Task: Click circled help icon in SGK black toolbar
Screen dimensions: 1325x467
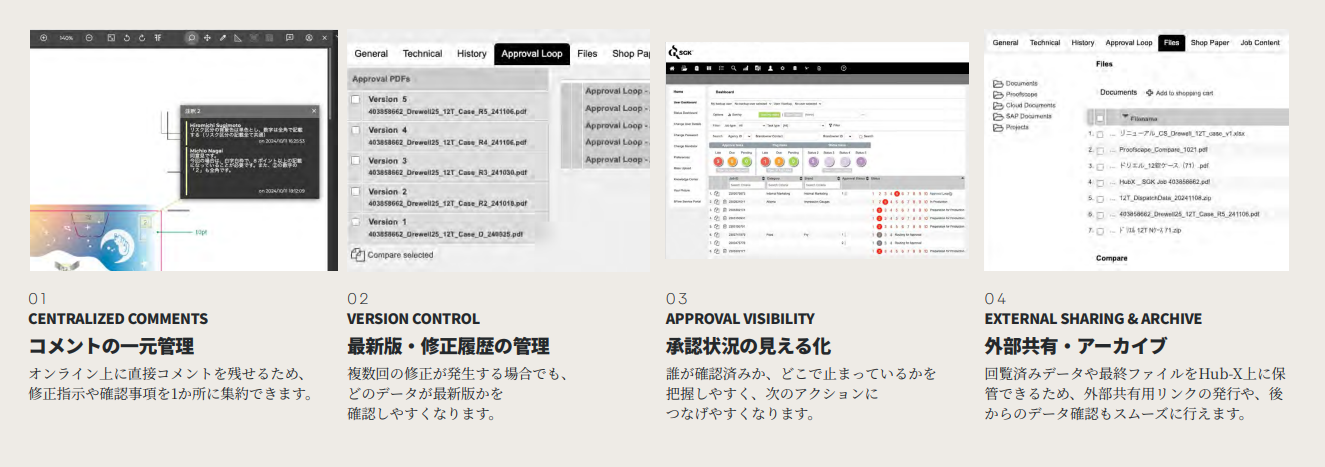Action: tap(844, 68)
